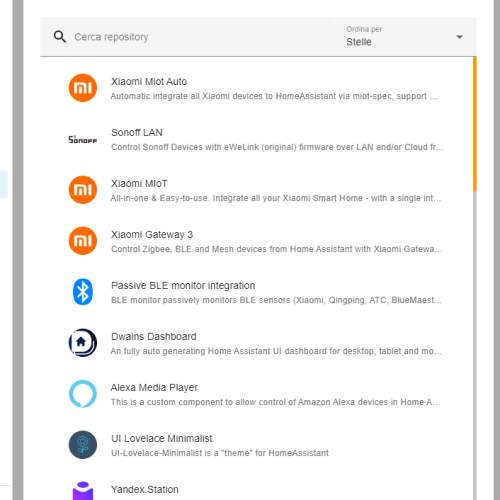This screenshot has width=500, height=500.
Task: Click description 'BLE monitor passively monitors BLE sensors'
Action: [276, 300]
